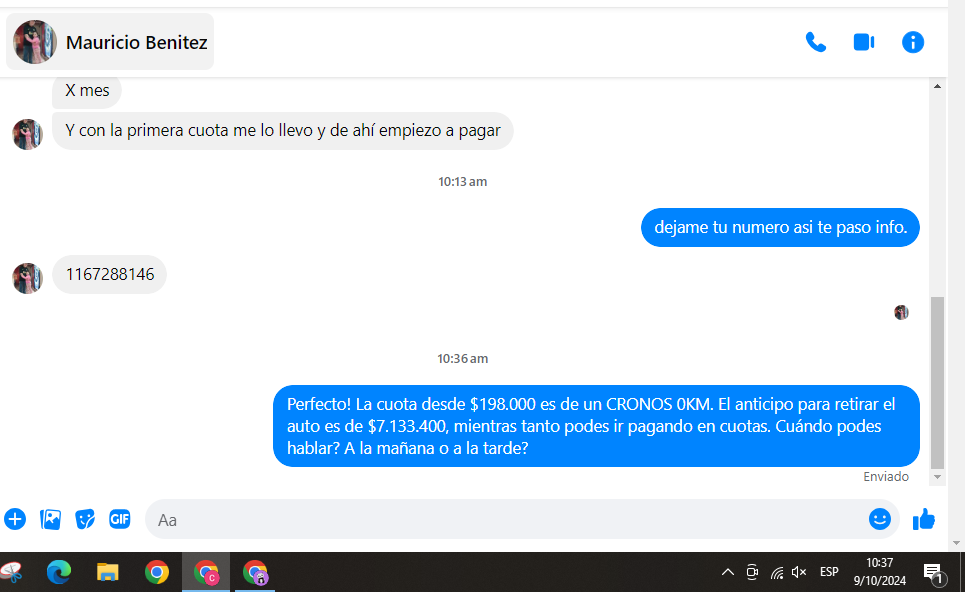
Task: Click the 10:36 am timestamp
Action: point(462,358)
